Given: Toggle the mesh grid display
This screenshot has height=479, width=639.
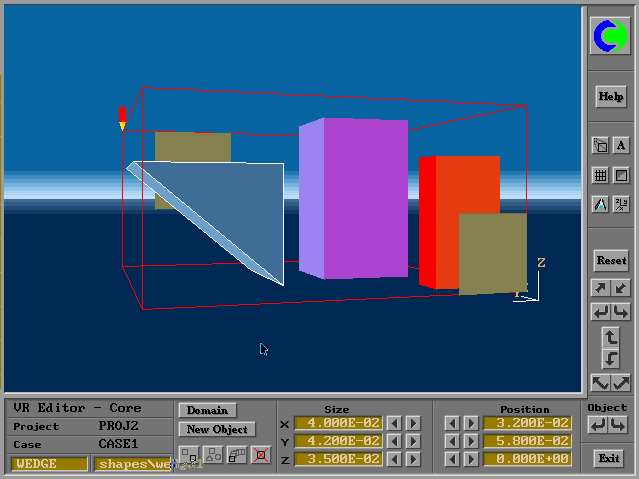Looking at the screenshot, I should (600, 175).
